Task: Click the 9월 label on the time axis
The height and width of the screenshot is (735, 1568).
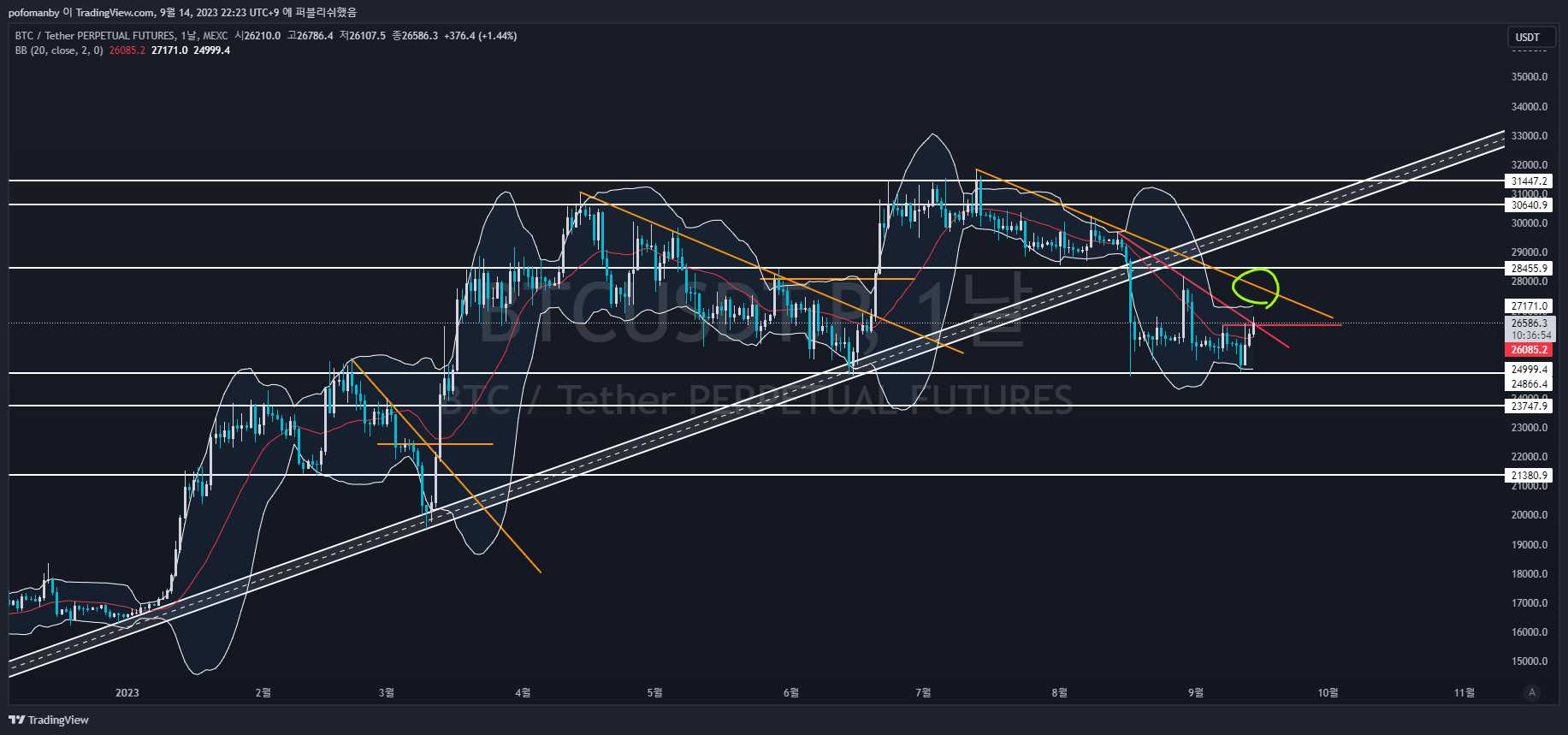Action: [1196, 693]
